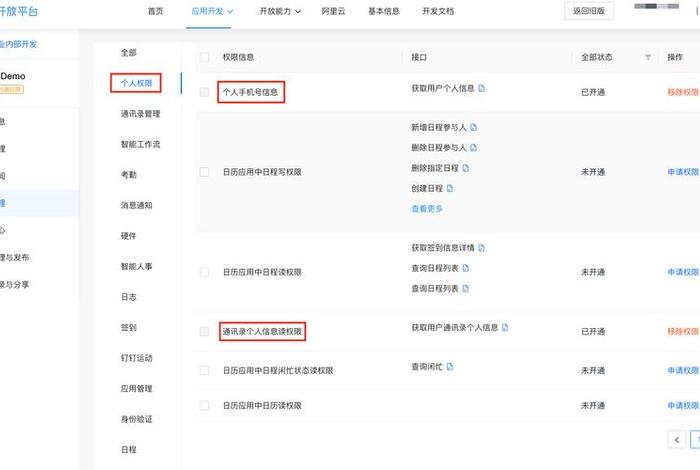Select the 智能工作流 category
Viewport: 700px width, 470px height.
140,144
